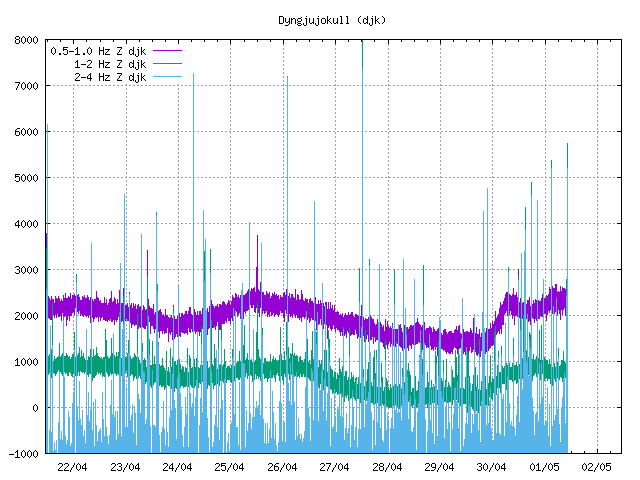Screen dimensions: 640x480
Task: Click the 28/04 date label
Action: click(x=387, y=467)
